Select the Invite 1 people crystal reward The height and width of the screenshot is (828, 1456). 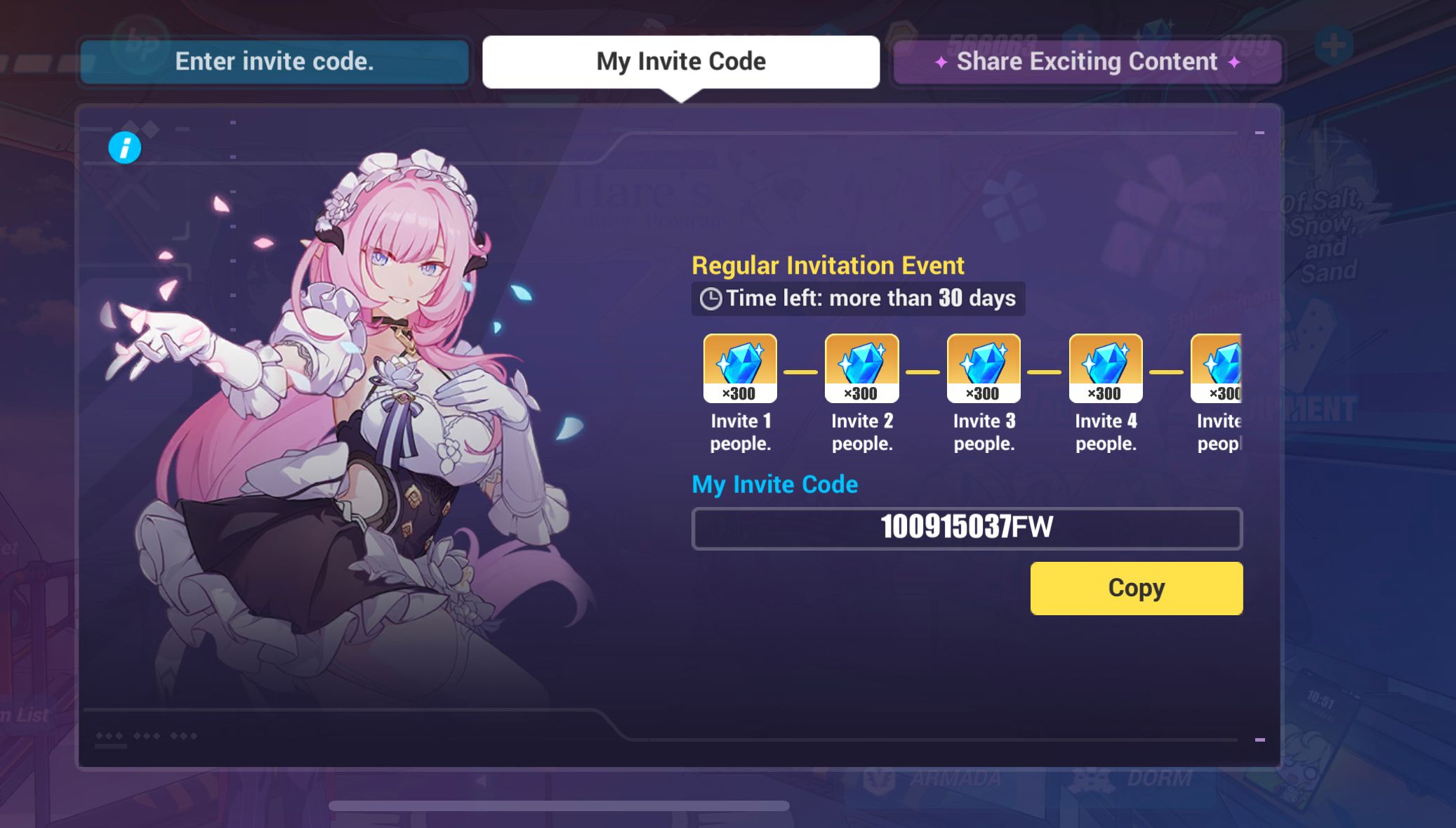click(740, 368)
